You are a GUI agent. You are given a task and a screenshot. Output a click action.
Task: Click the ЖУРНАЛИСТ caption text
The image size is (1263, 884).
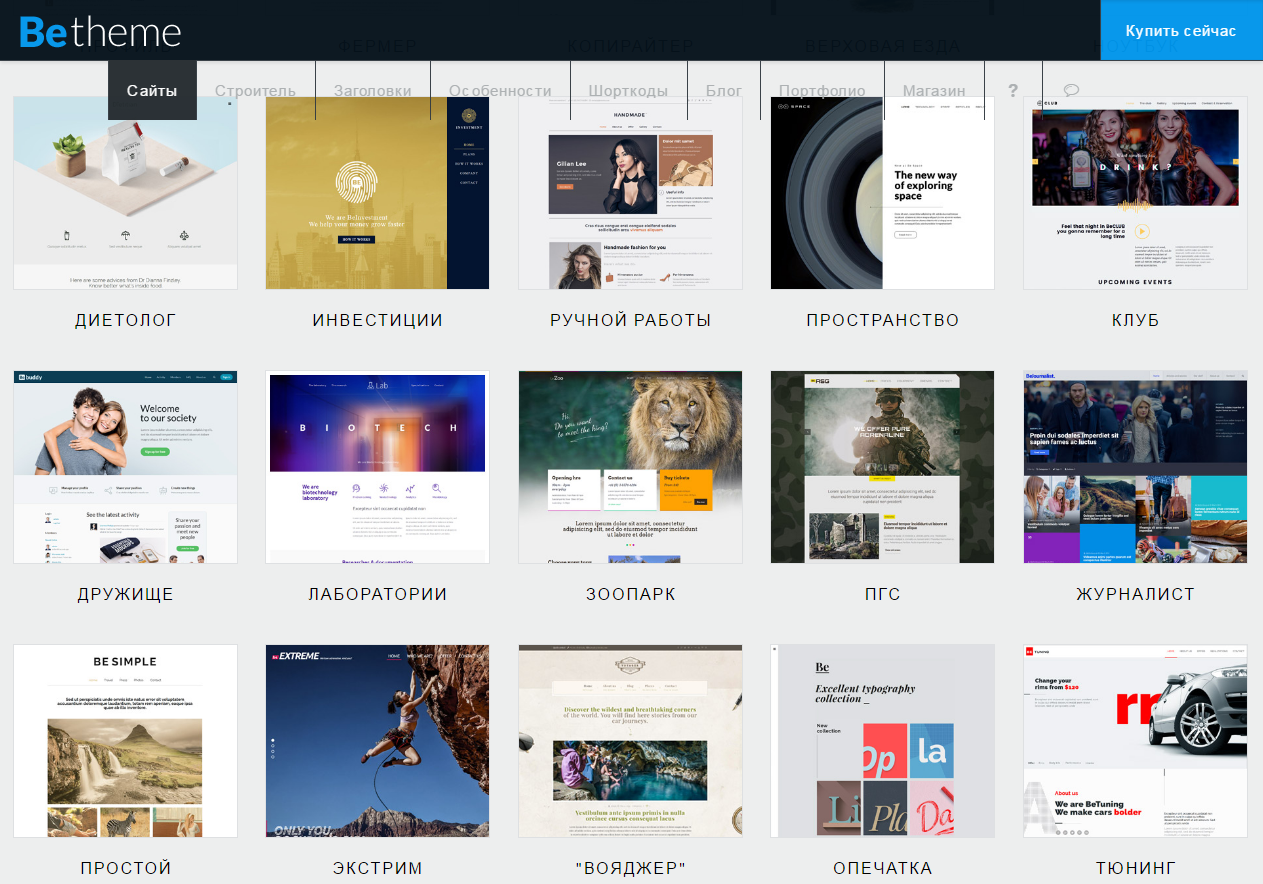[1136, 594]
